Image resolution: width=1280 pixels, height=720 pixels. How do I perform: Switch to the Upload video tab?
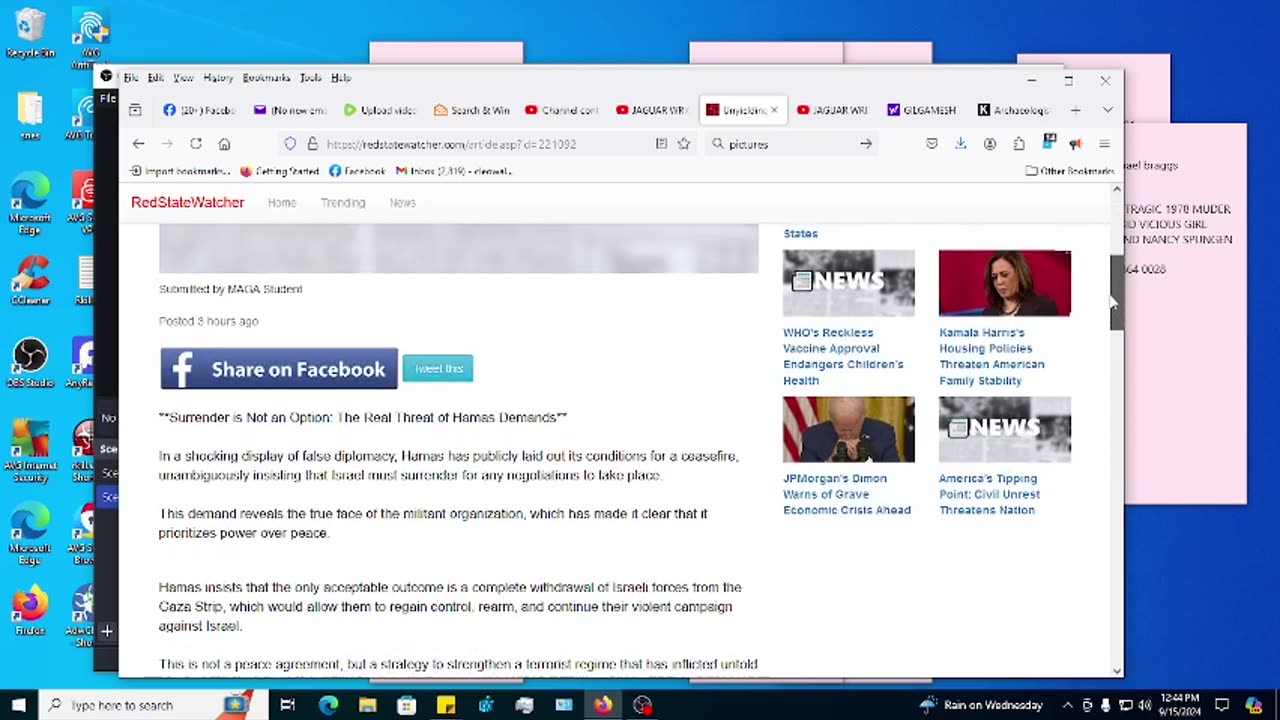tap(380, 110)
